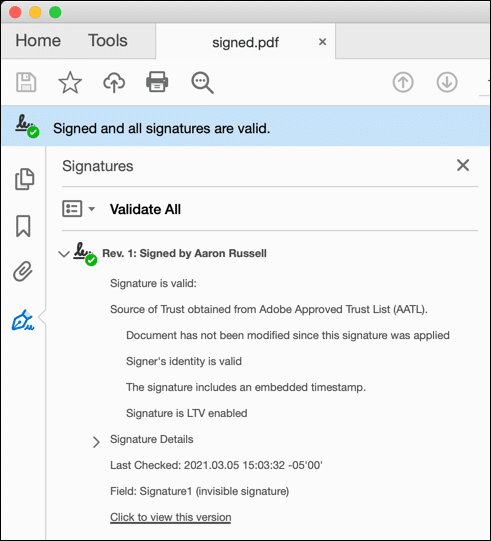Image resolution: width=491 pixels, height=541 pixels.
Task: Go to next page down arrow
Action: [x=447, y=82]
